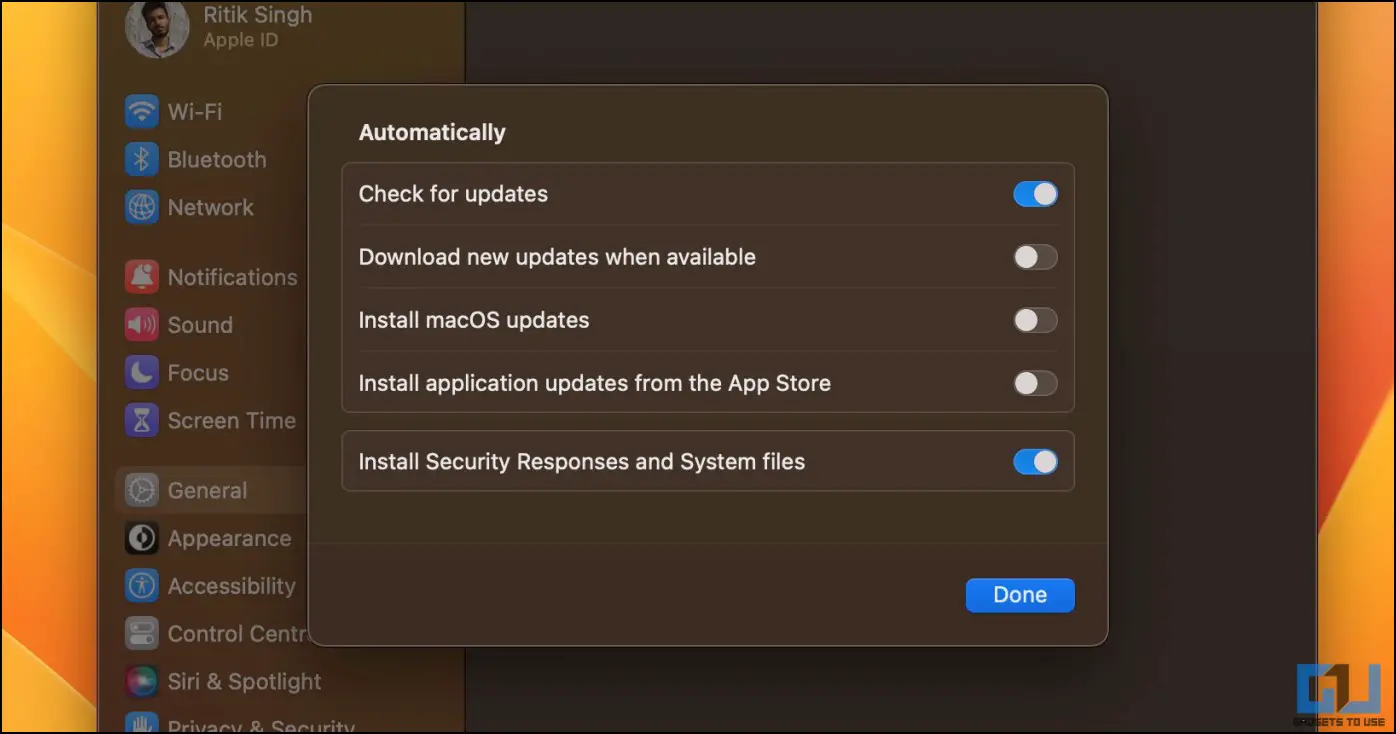Open Appearance settings label
The image size is (1396, 734).
[x=230, y=538]
